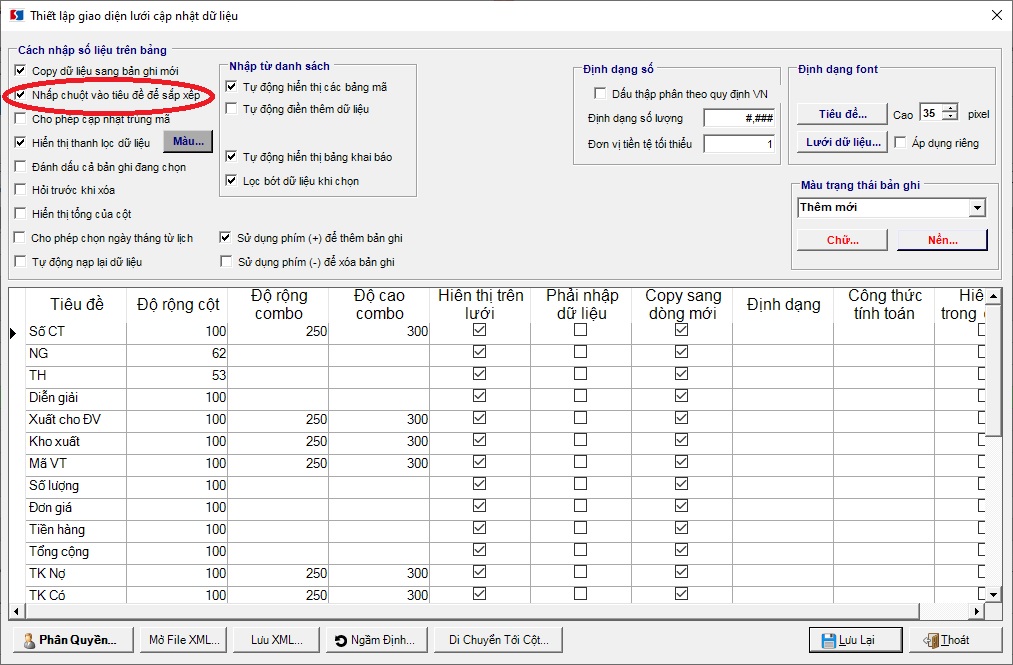The height and width of the screenshot is (665, 1013).
Task: Click vertical scrollbar up arrow
Action: (993, 297)
